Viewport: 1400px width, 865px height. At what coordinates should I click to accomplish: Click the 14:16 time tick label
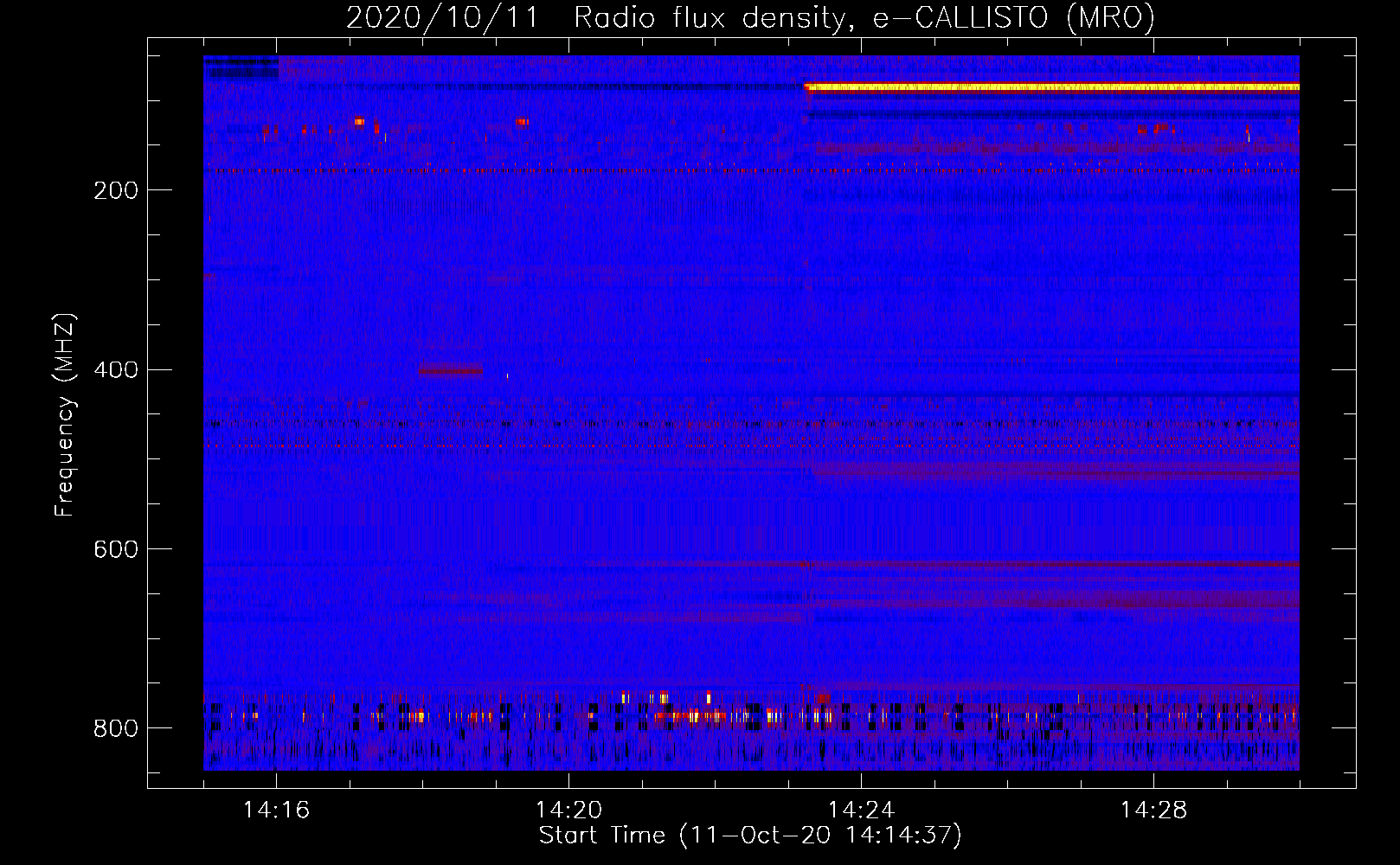276,811
